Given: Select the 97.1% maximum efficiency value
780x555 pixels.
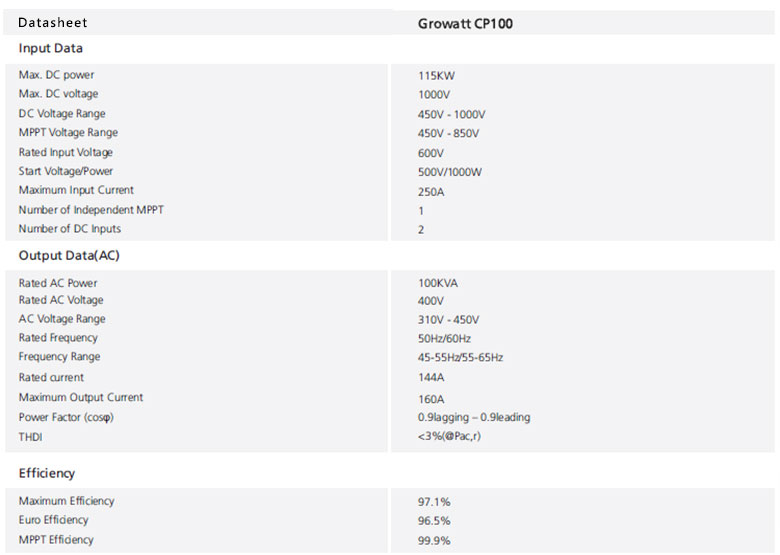Looking at the screenshot, I should (x=434, y=502).
